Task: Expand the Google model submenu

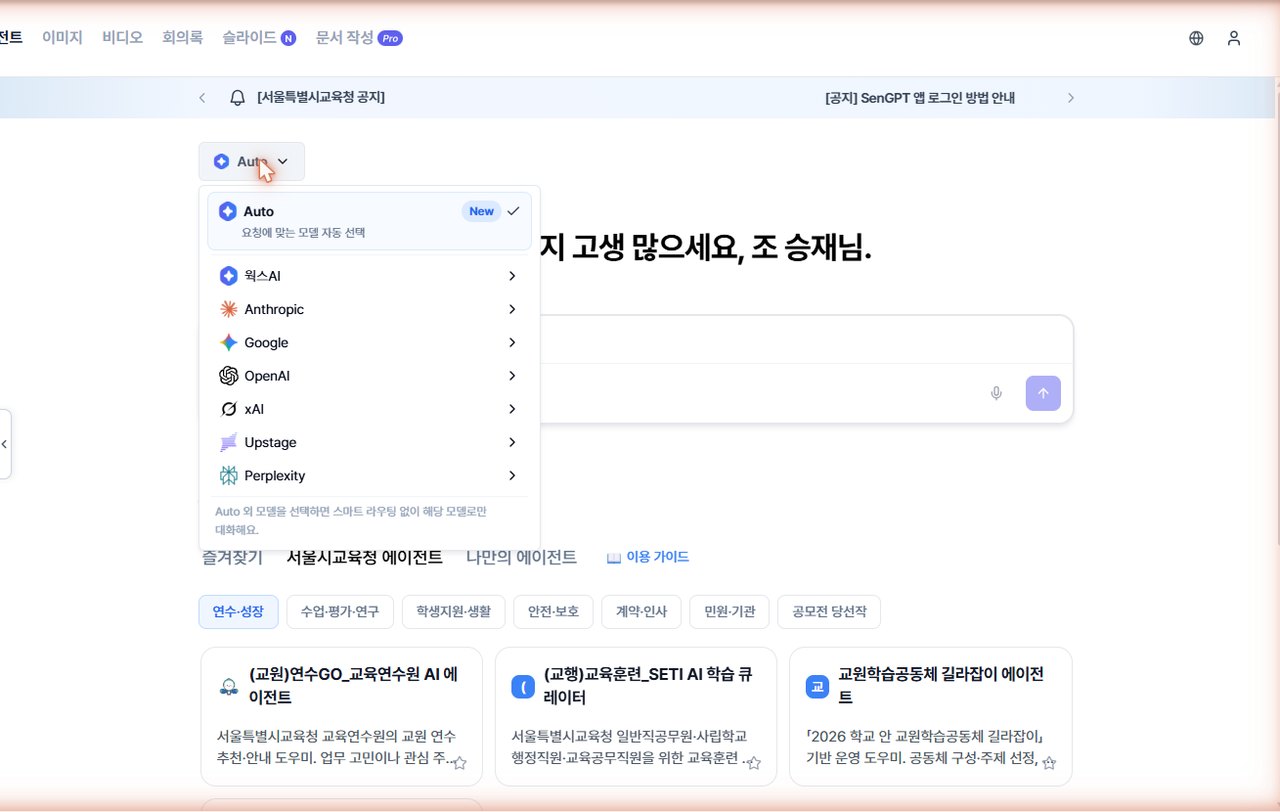Action: [x=370, y=342]
